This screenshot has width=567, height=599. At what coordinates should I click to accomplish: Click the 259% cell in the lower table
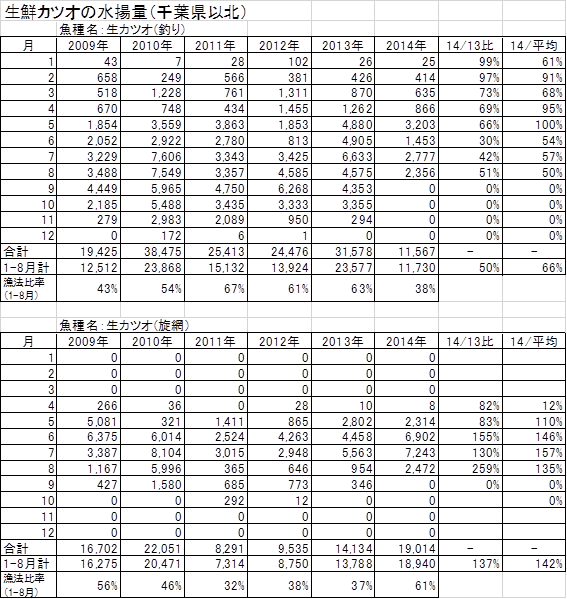click(486, 469)
